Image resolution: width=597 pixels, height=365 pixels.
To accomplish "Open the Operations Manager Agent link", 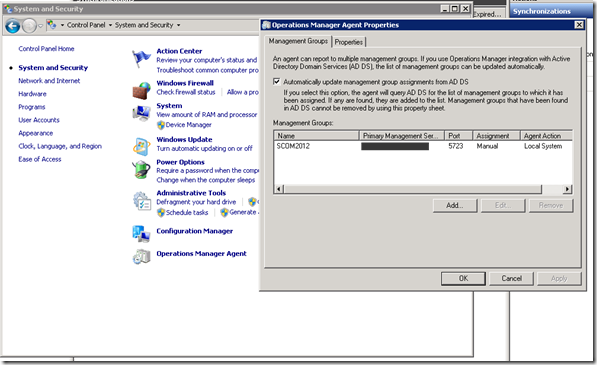I will point(201,253).
